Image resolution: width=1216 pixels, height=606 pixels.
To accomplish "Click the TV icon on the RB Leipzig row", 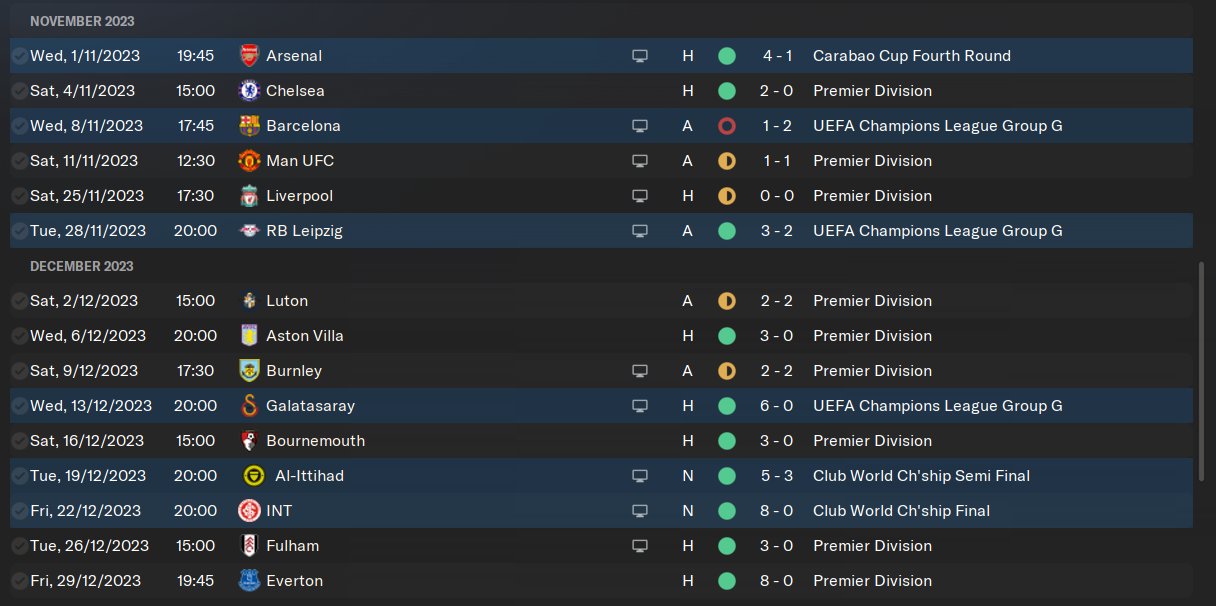I will click(640, 231).
